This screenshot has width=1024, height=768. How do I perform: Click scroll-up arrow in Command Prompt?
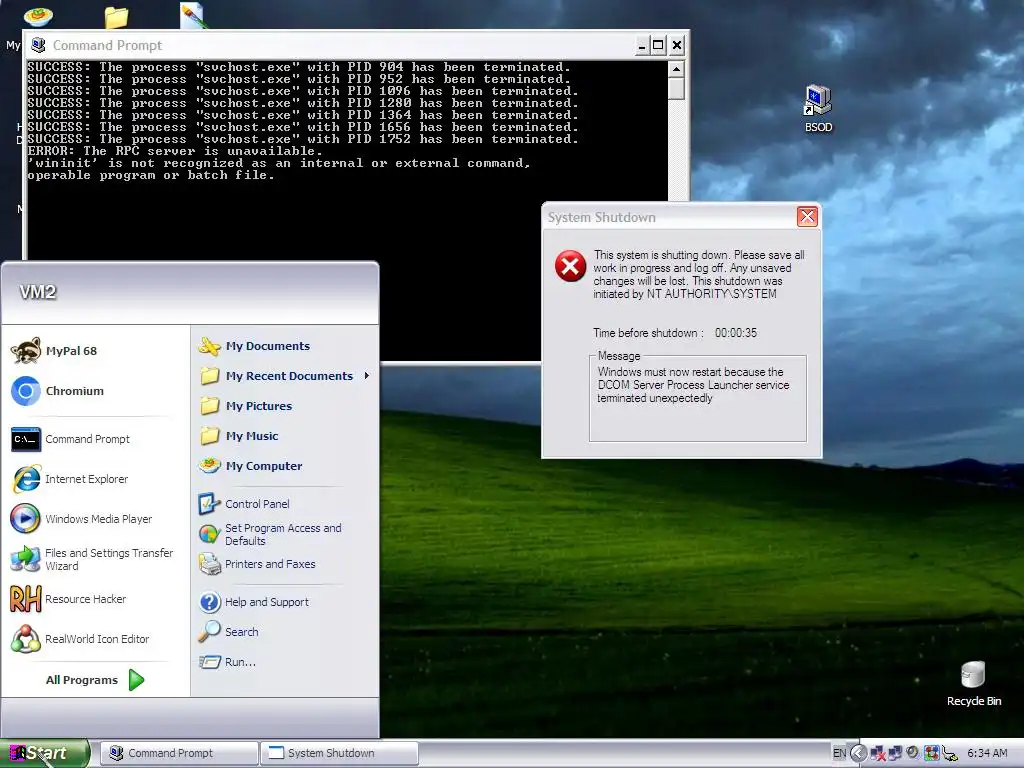(676, 69)
